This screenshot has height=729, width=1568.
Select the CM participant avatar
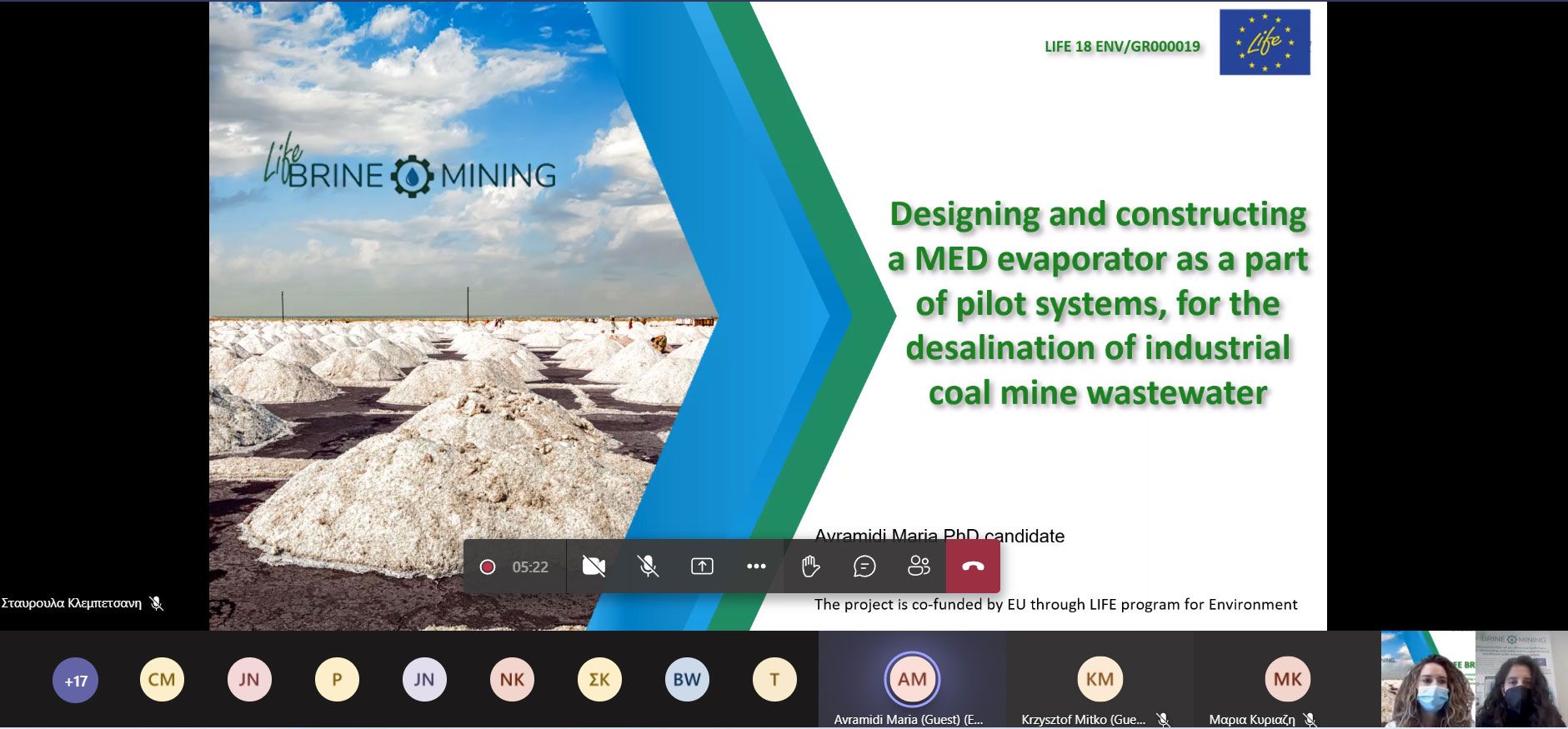pyautogui.click(x=162, y=680)
